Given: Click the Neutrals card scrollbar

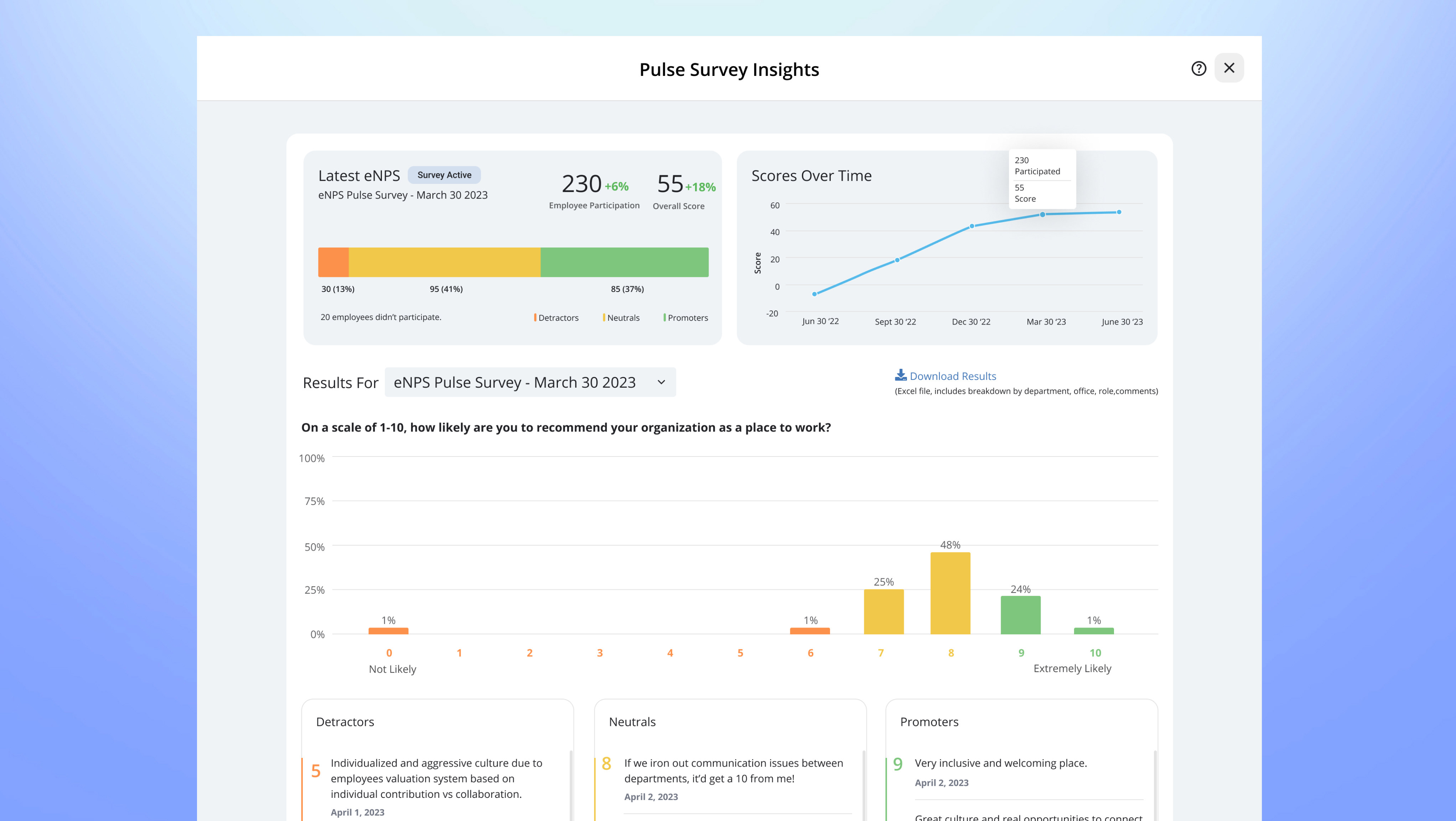Looking at the screenshot, I should pyautogui.click(x=864, y=786).
